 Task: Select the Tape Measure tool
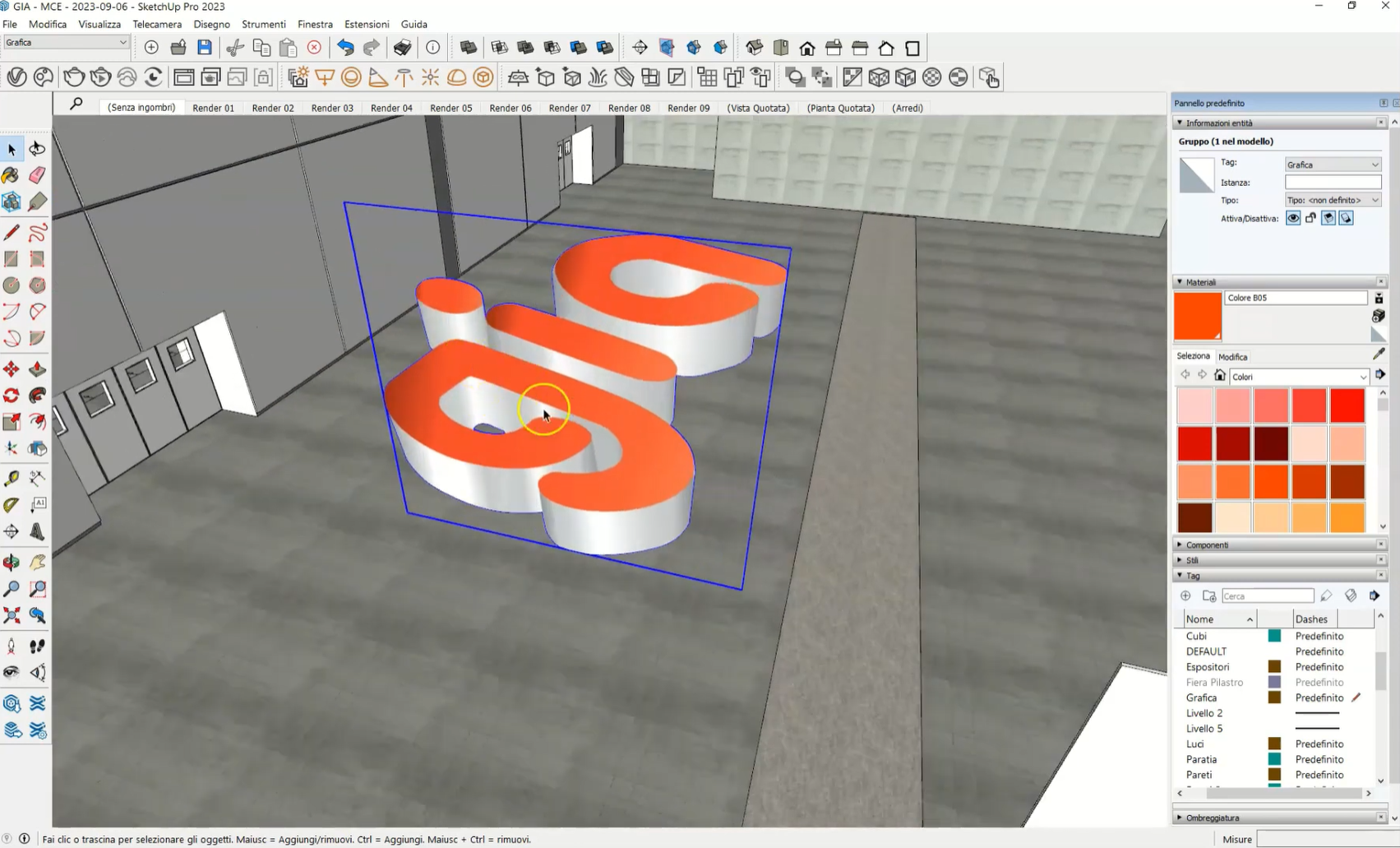point(11,478)
